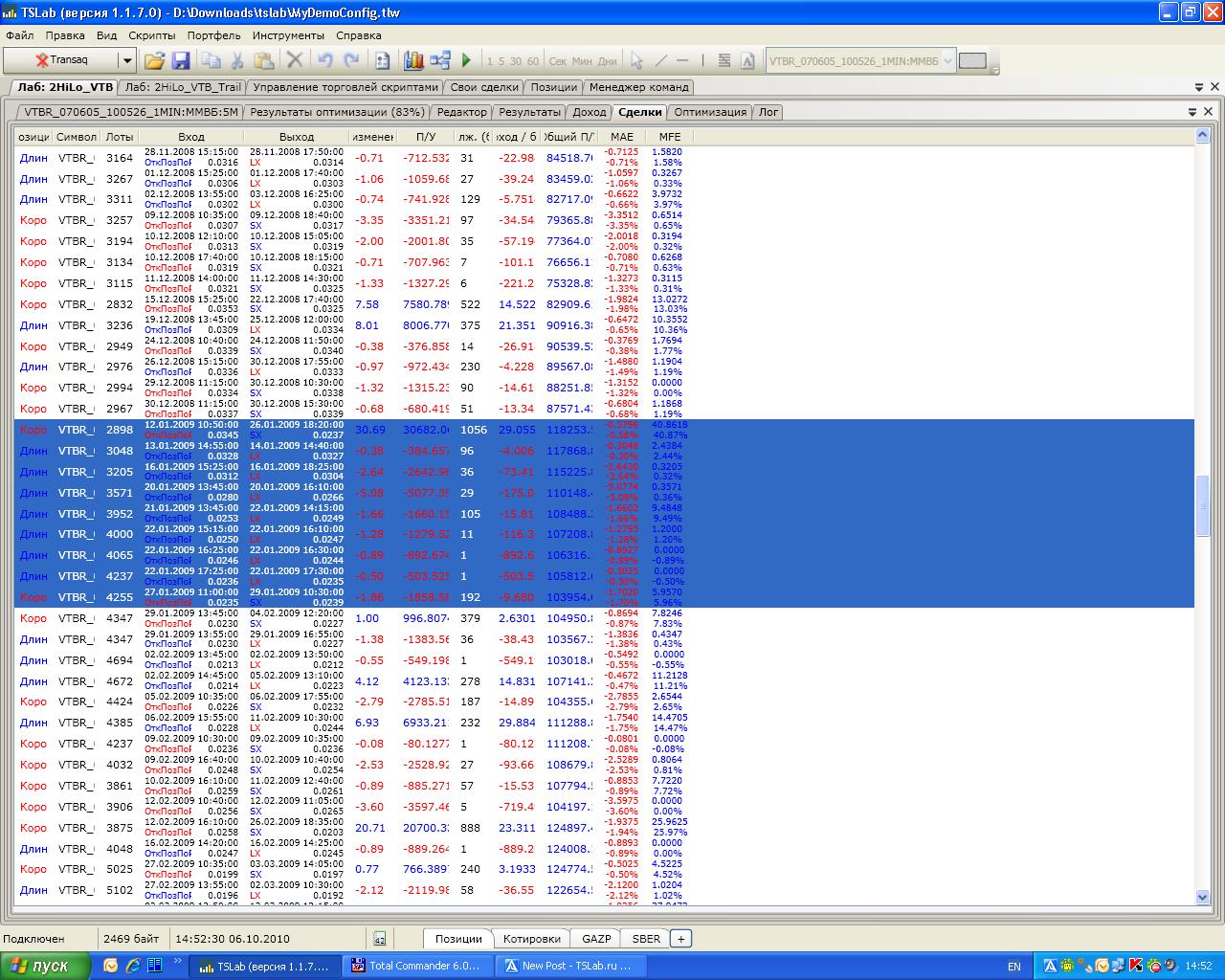The width and height of the screenshot is (1225, 980).
Task: Click the block diagram icon in toolbar
Action: [440, 60]
